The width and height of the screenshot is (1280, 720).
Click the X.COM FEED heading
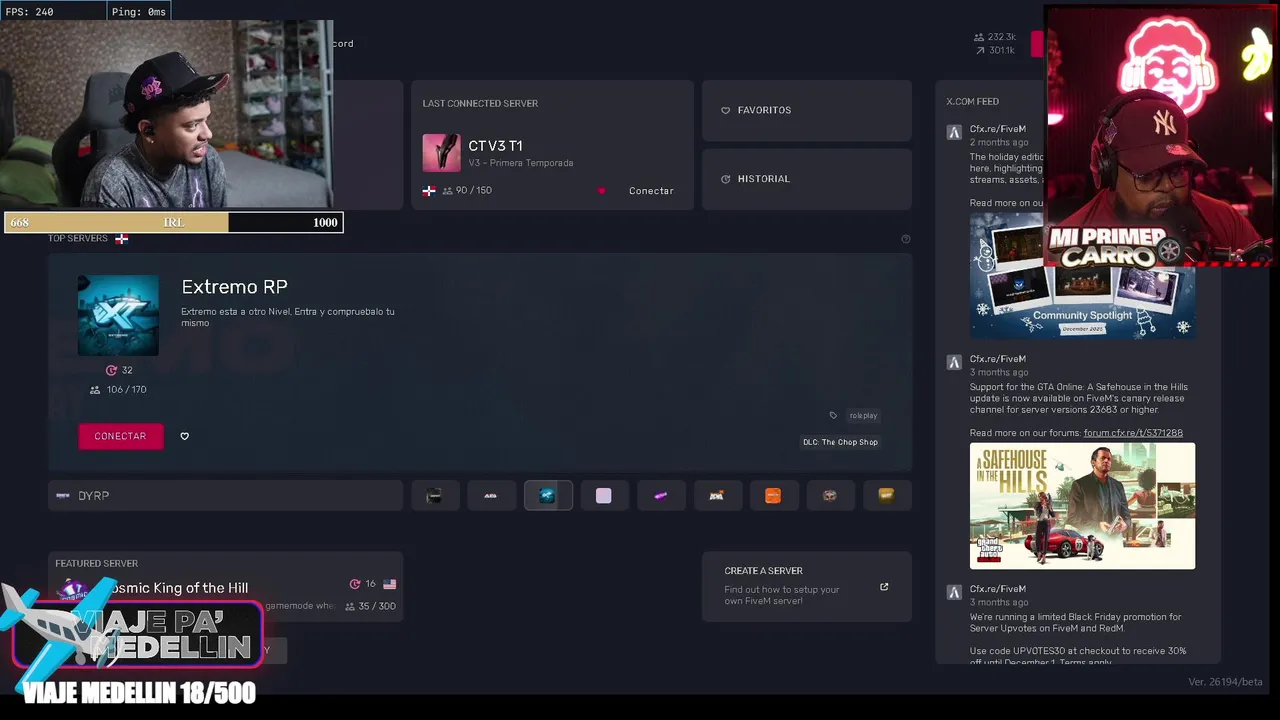coord(972,101)
